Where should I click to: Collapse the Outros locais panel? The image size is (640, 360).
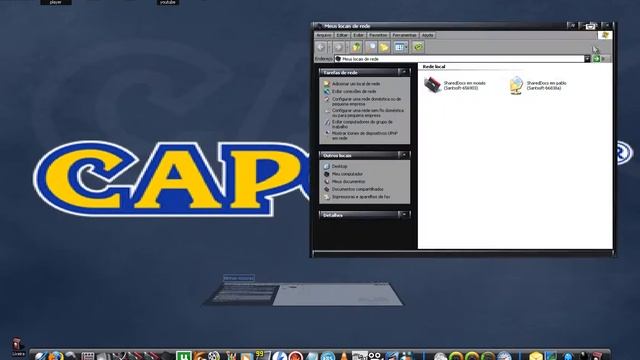click(x=404, y=155)
